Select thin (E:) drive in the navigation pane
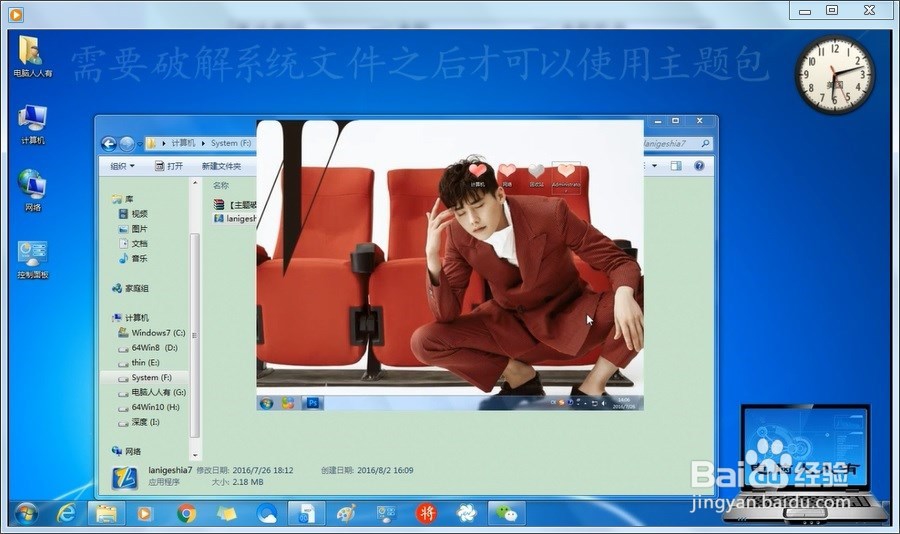 pos(139,362)
